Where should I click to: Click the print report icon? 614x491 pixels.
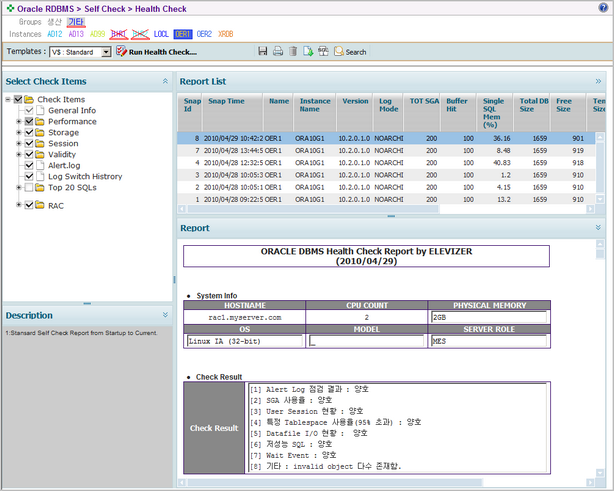[278, 51]
